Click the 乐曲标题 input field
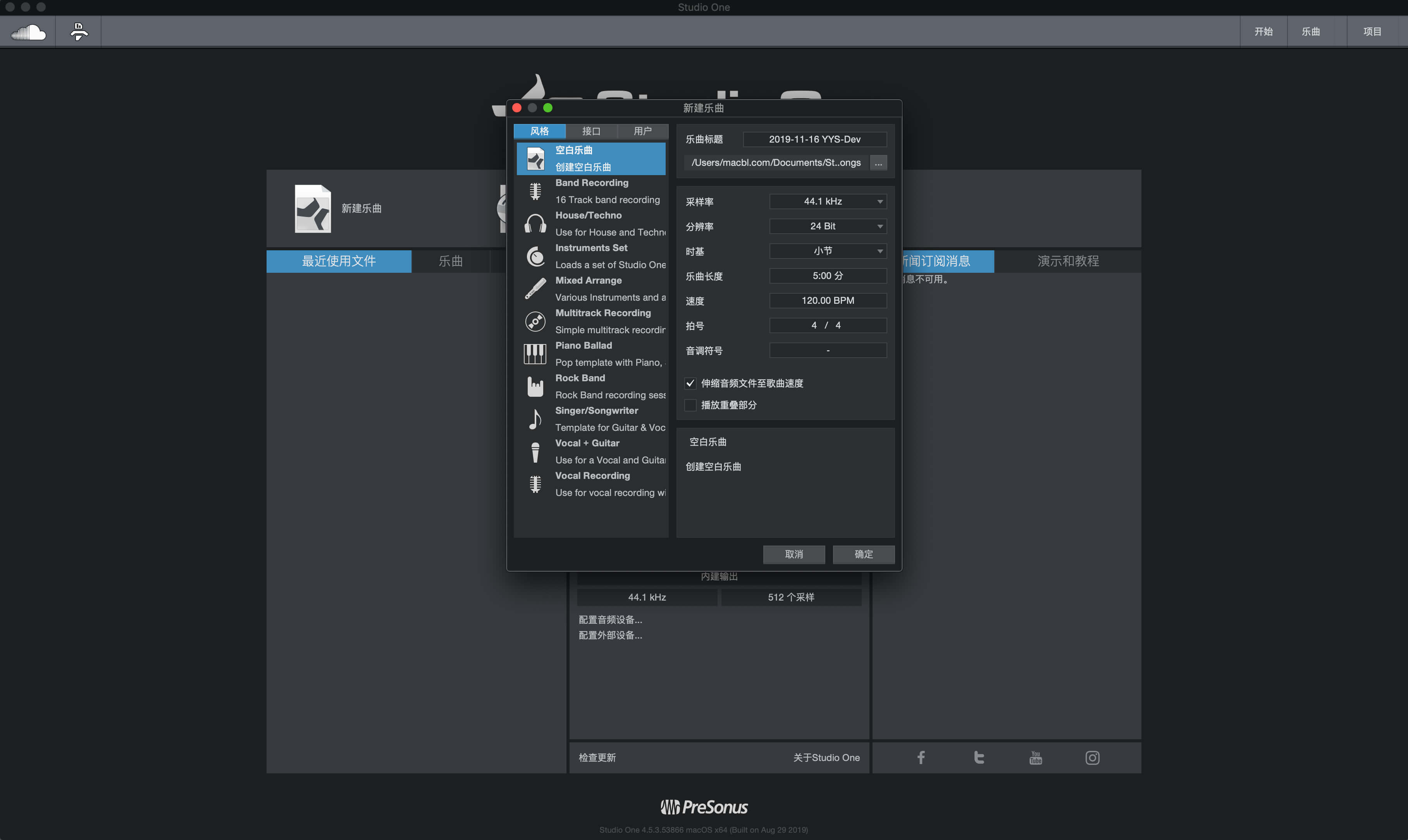1408x840 pixels. (x=814, y=139)
